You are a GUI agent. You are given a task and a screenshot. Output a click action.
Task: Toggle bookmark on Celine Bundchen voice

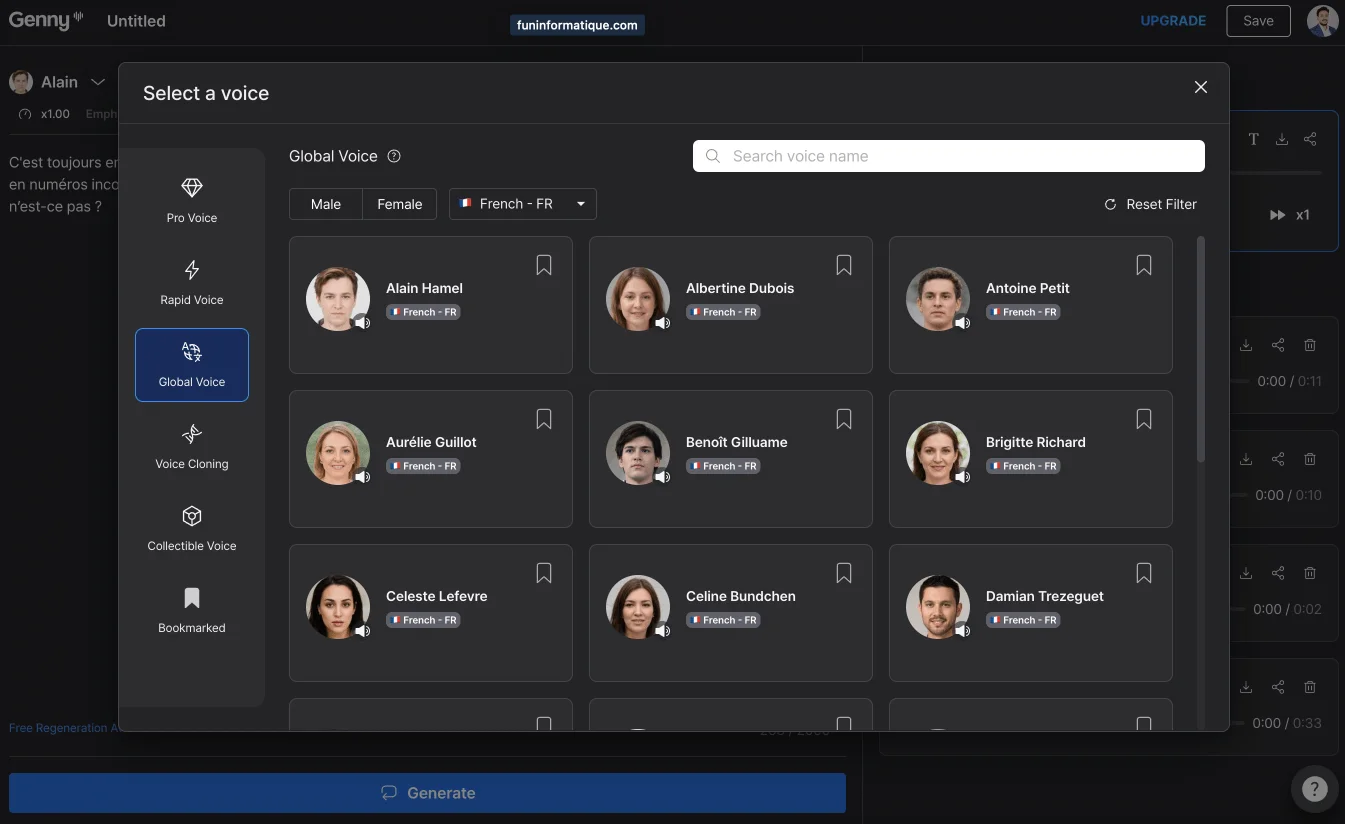pos(844,573)
